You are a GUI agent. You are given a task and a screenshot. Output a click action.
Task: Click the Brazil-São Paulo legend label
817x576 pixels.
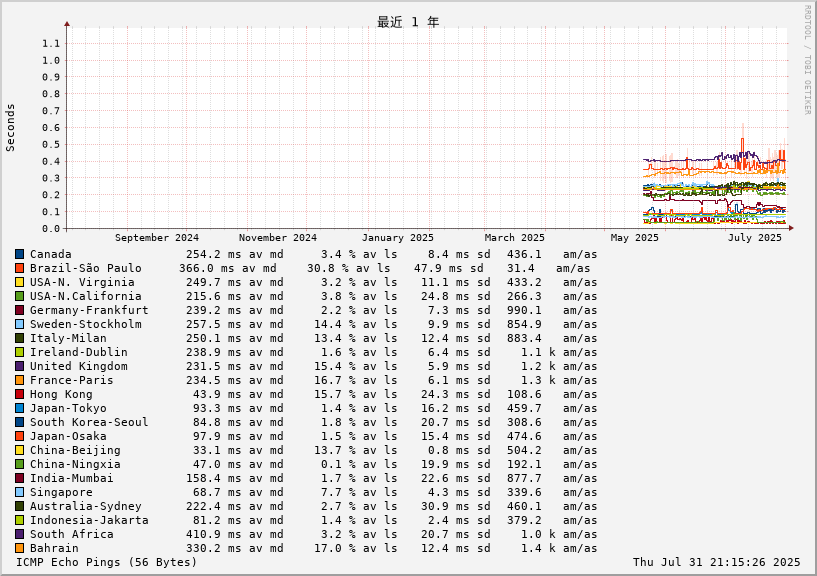(x=85, y=268)
